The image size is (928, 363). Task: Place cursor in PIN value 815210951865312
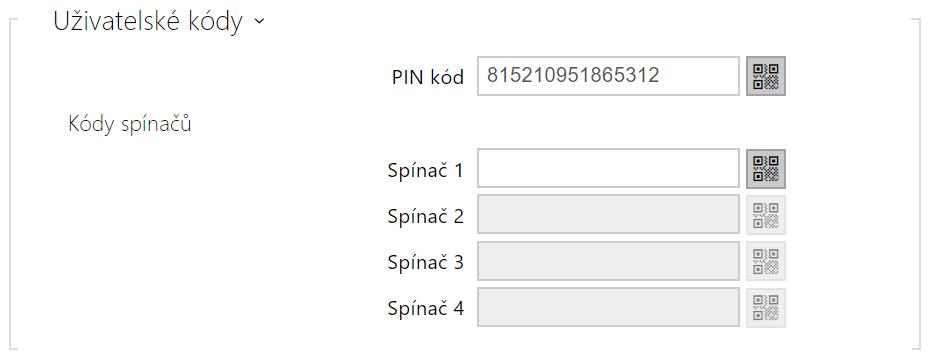(x=573, y=76)
